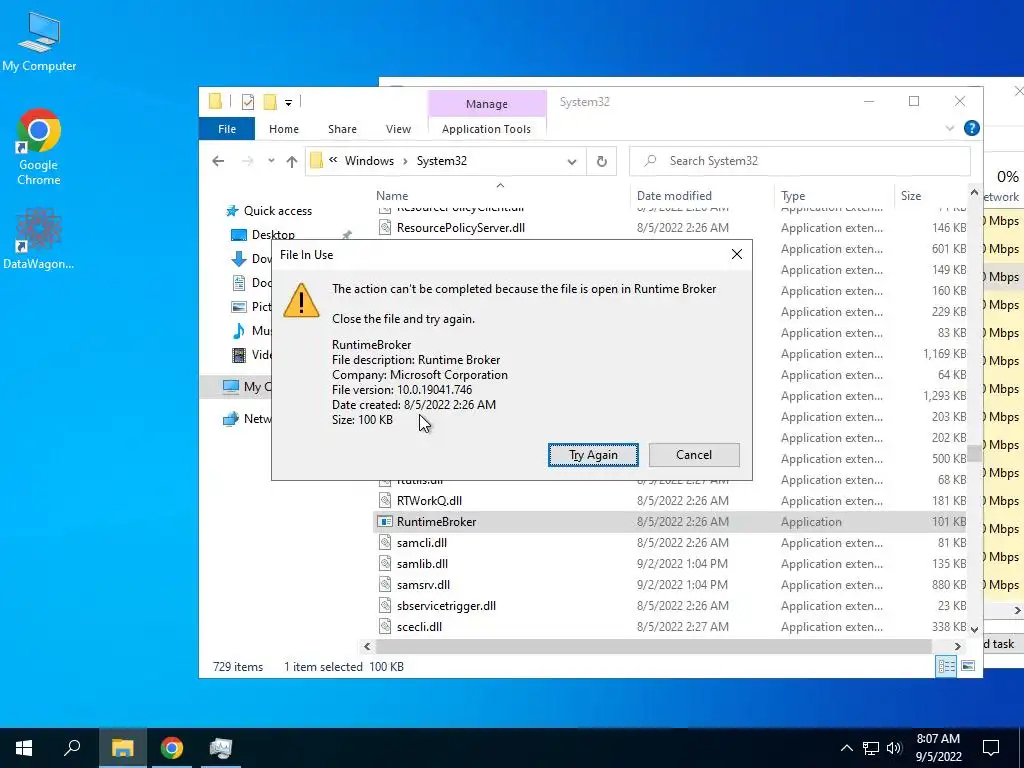Select the RuntimeBroker application row
This screenshot has width=1024, height=768.
point(669,522)
